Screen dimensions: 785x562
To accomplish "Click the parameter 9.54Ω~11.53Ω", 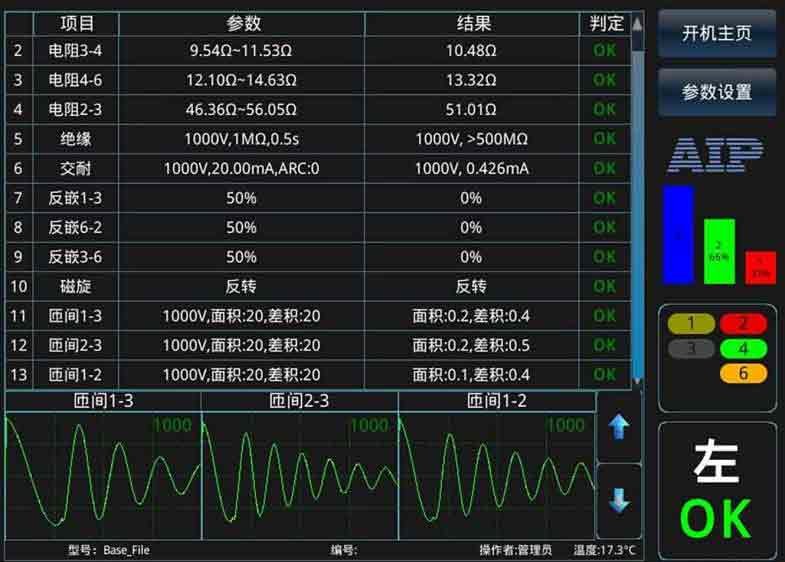I will click(x=241, y=51).
